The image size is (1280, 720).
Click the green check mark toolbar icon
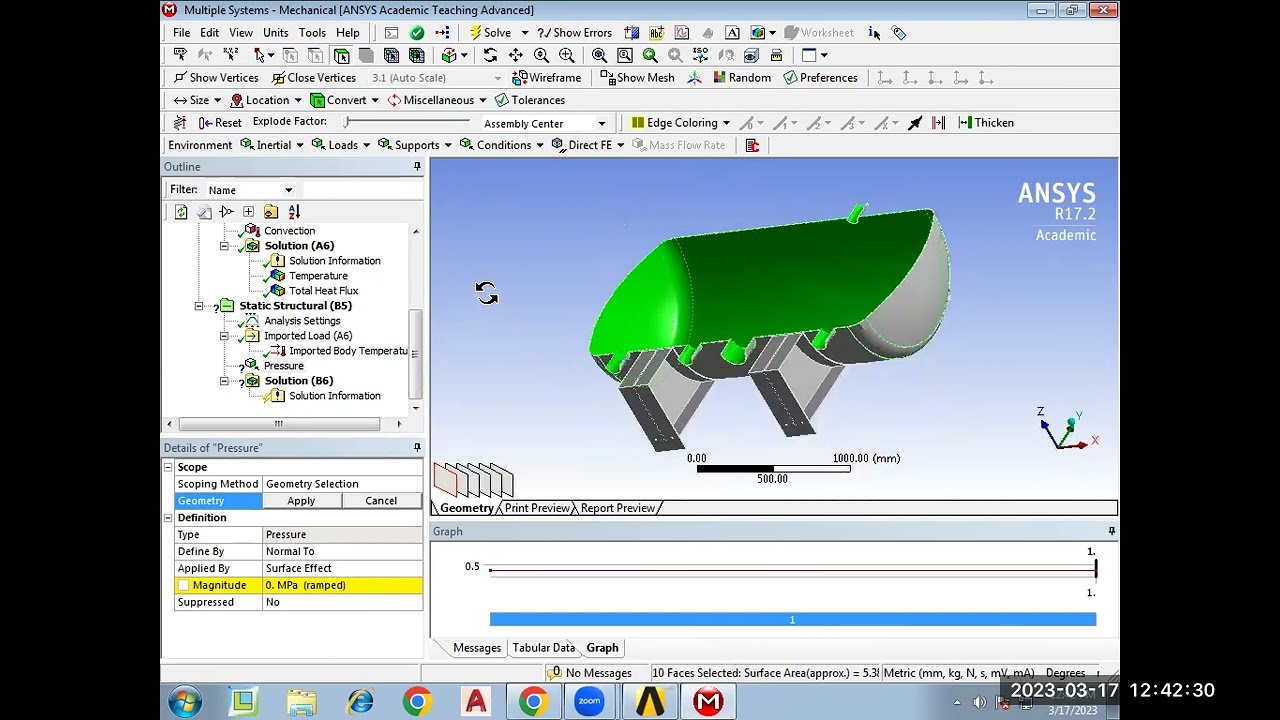pos(417,33)
